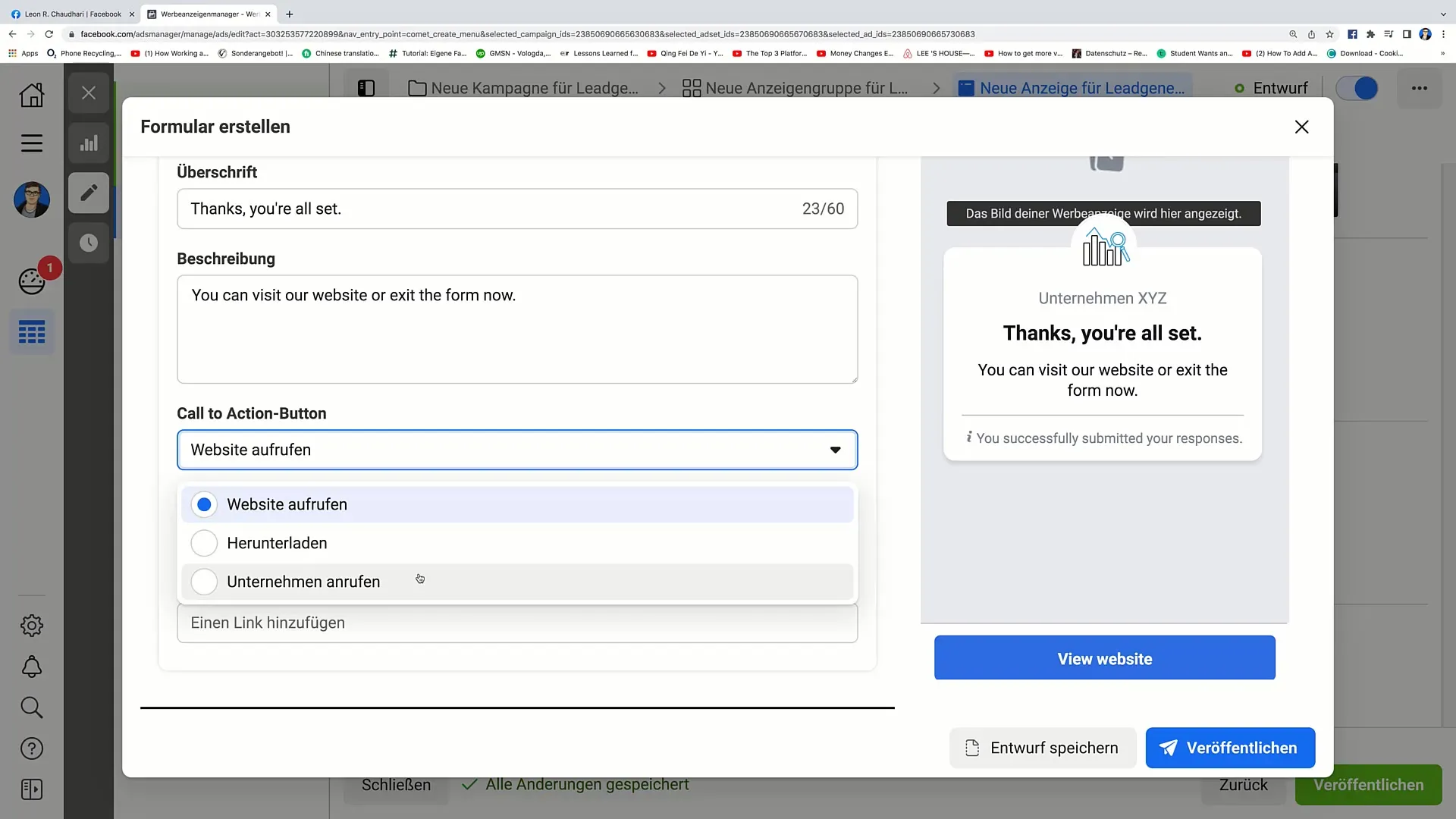
Task: Select 'Herunterladen' radio button option
Action: coord(204,543)
